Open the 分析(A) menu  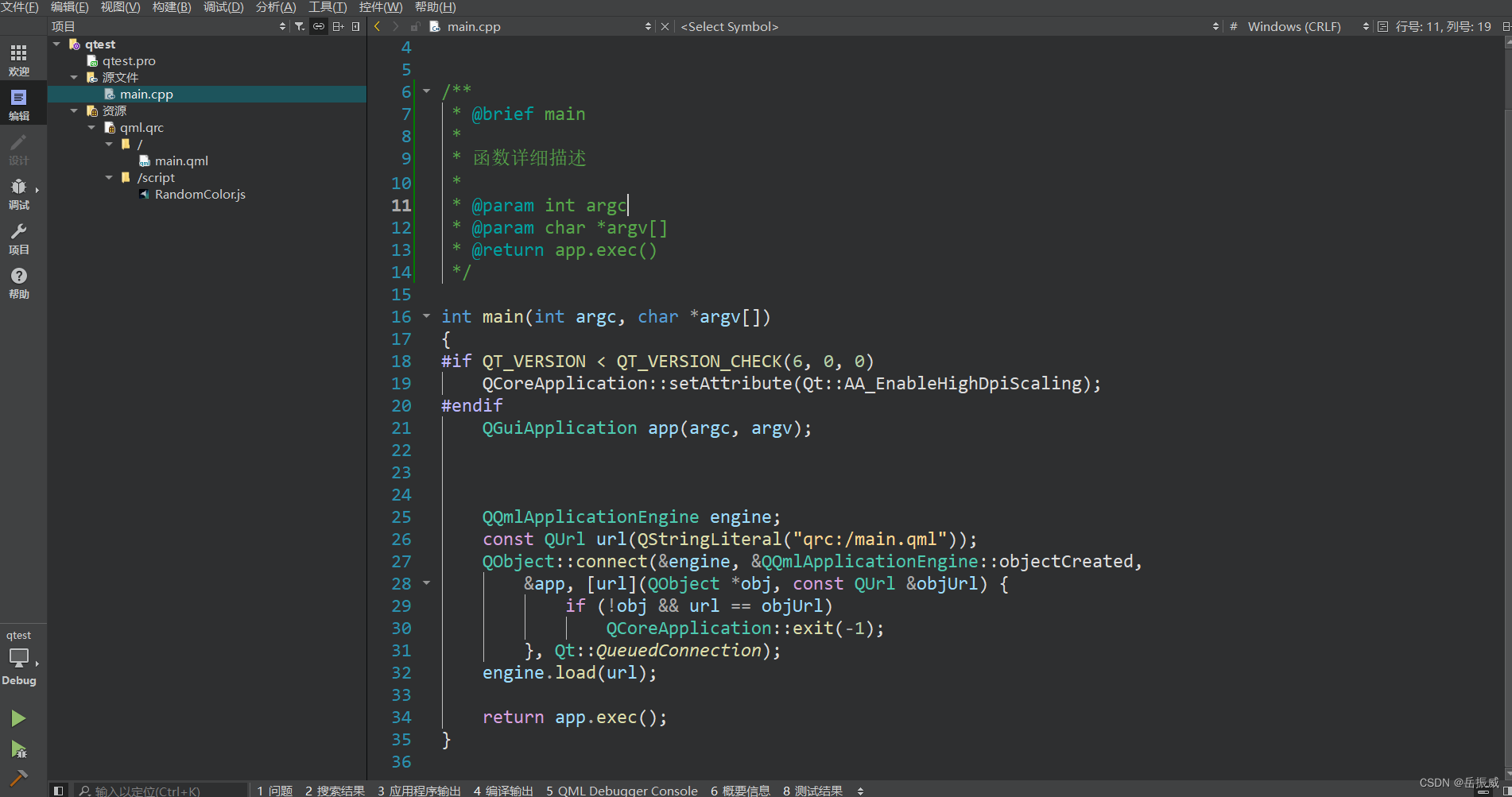(x=276, y=7)
